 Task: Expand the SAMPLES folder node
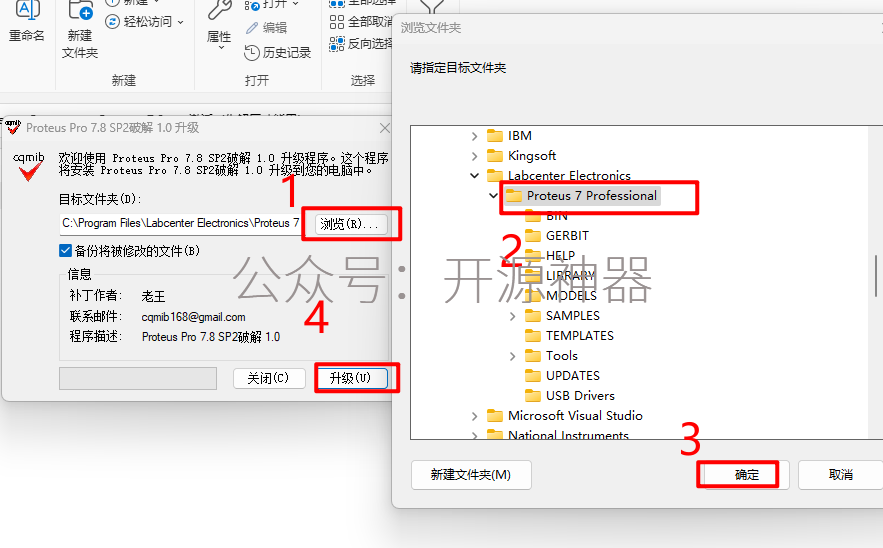[512, 317]
